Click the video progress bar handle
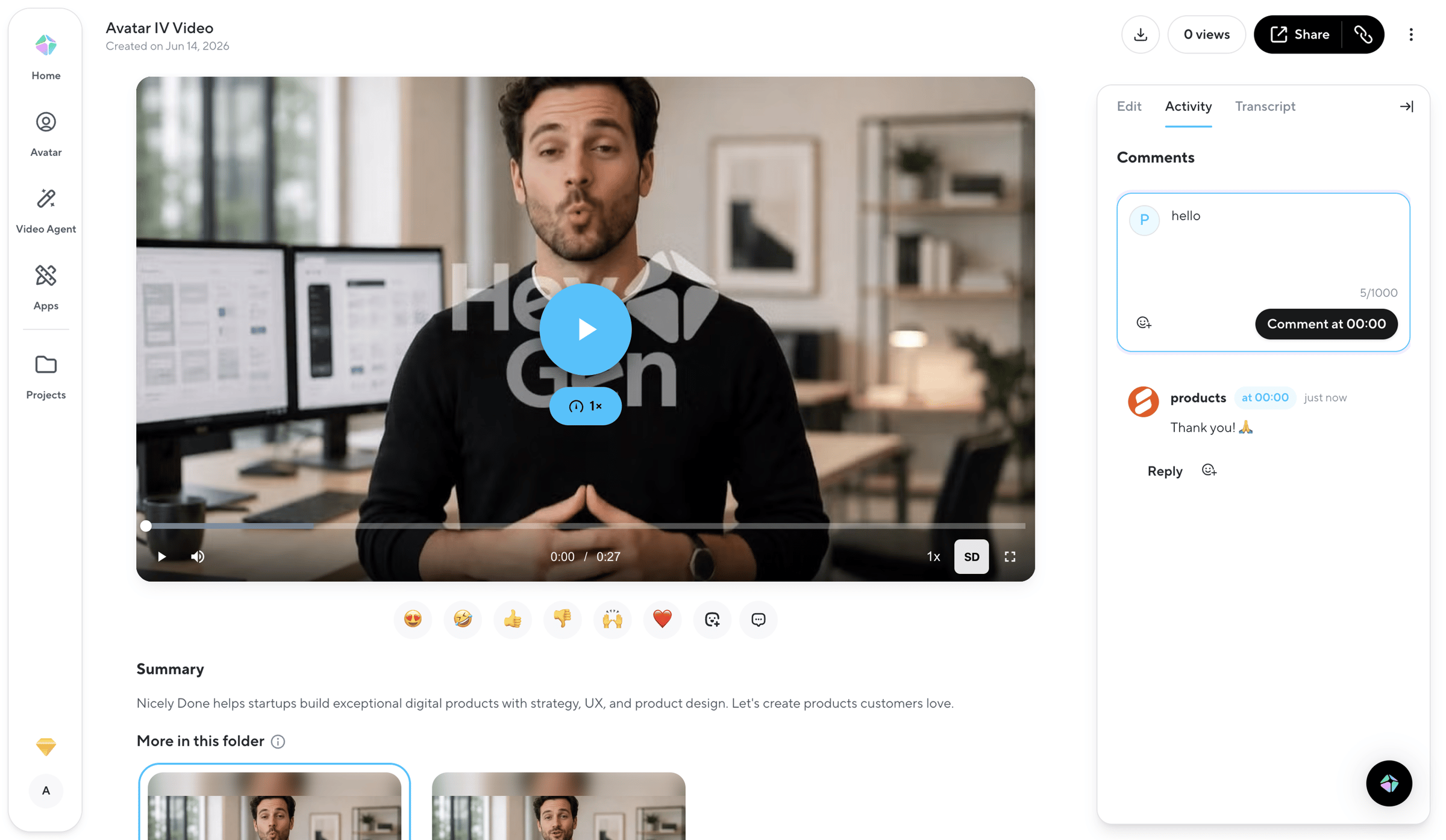The width and height of the screenshot is (1446, 840). [x=146, y=526]
